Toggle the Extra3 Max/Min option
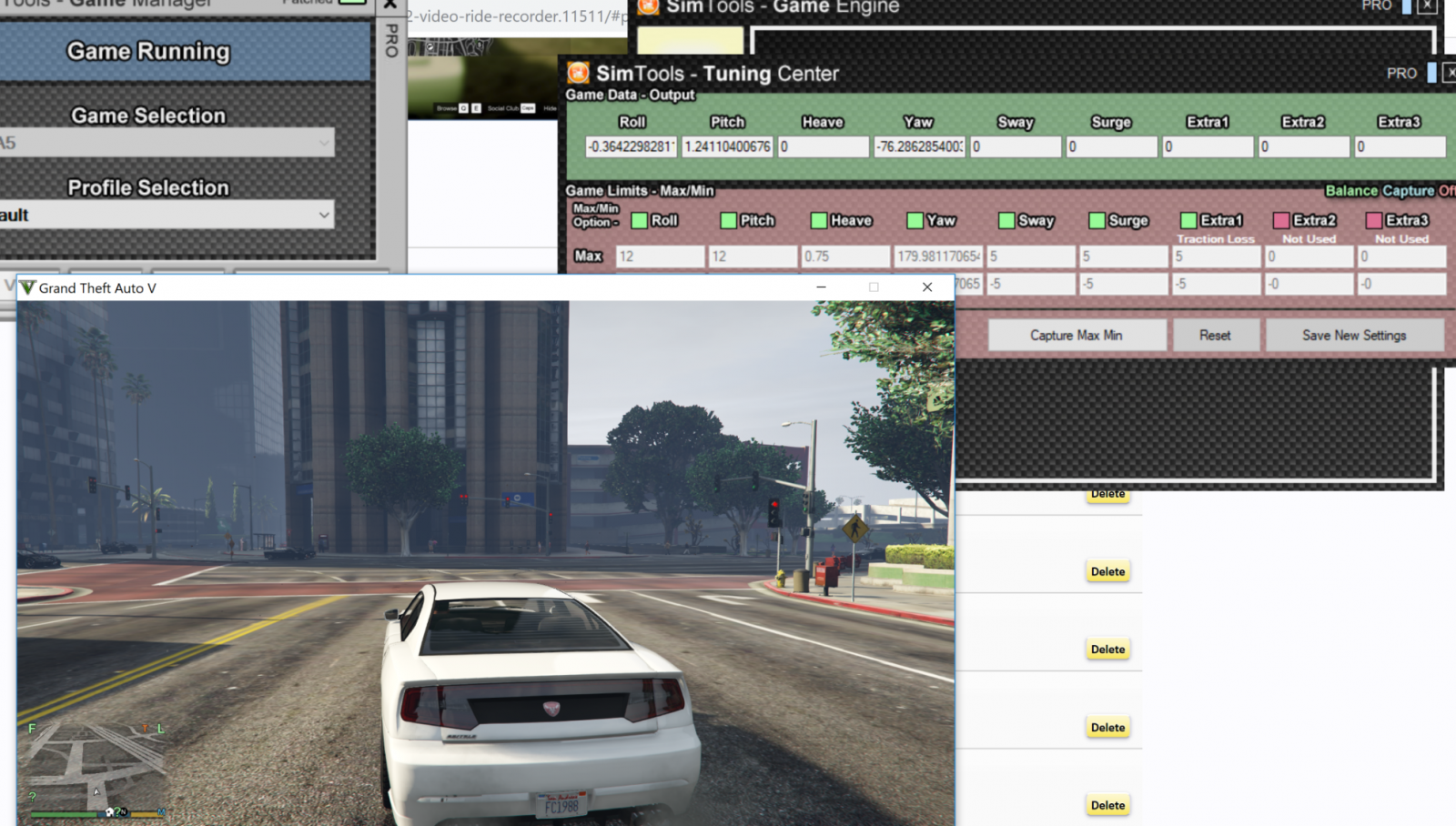Viewport: 1456px width, 826px height. tap(1373, 220)
